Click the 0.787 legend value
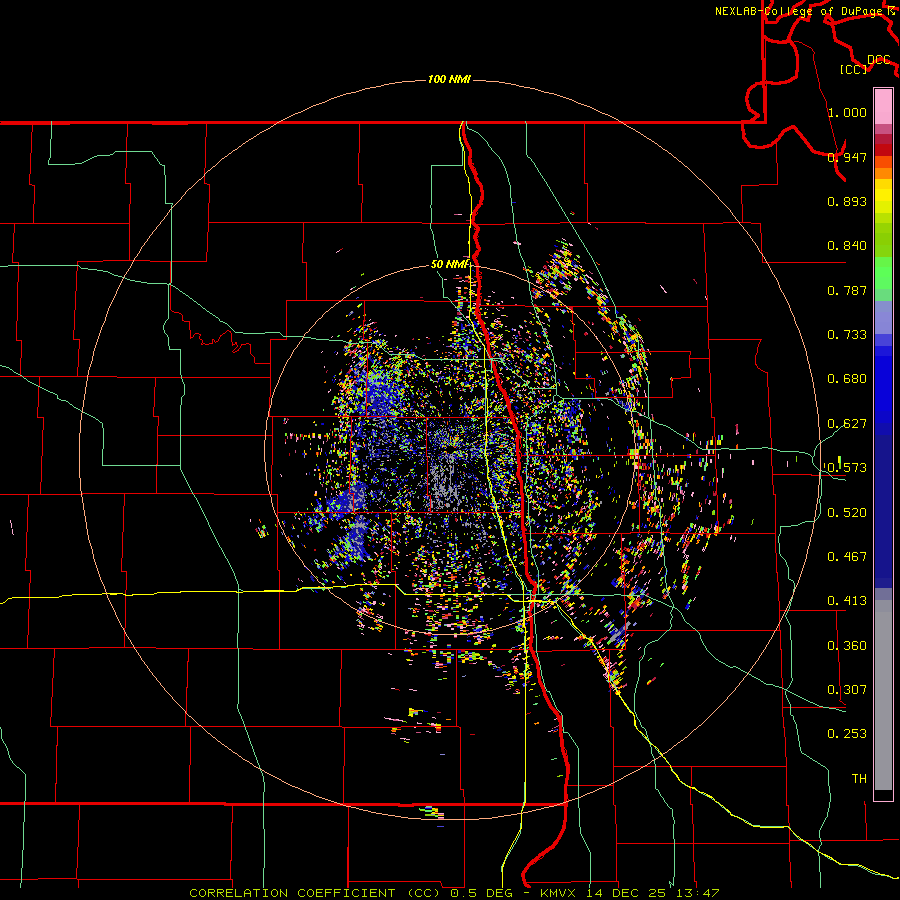900x900 pixels. (x=847, y=290)
